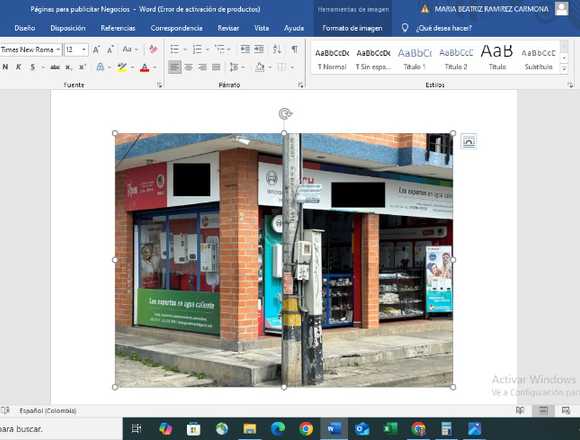Click the rotate handle above the image
This screenshot has height=440, width=580.
[285, 114]
